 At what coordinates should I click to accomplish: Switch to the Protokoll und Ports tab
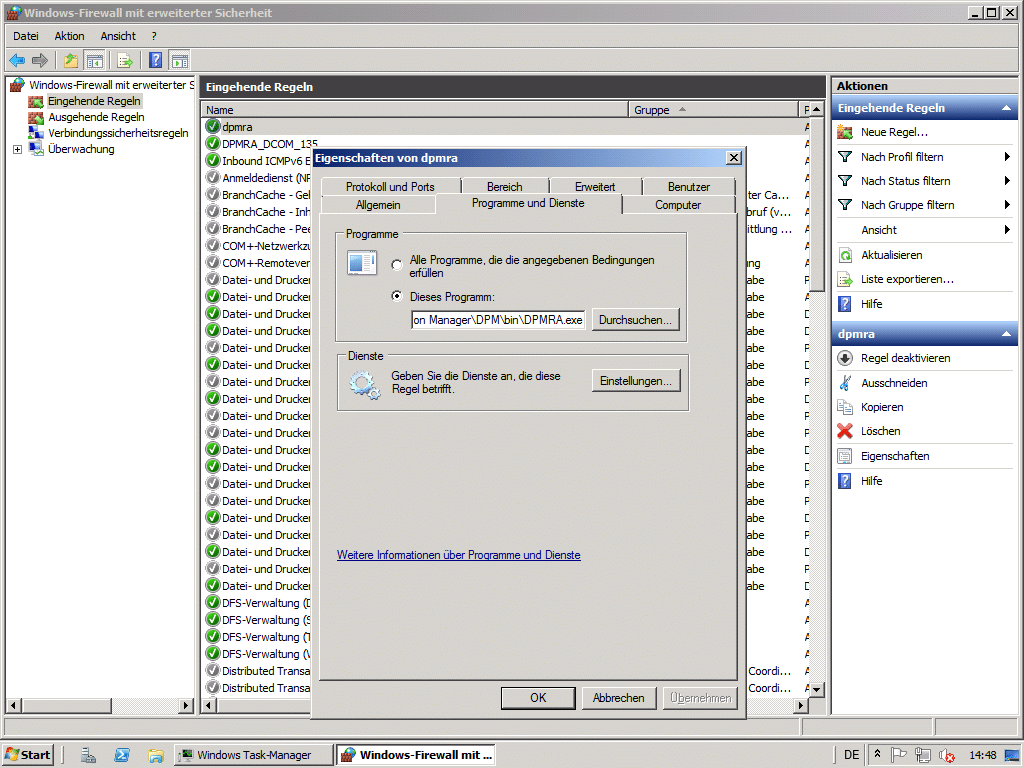click(390, 187)
